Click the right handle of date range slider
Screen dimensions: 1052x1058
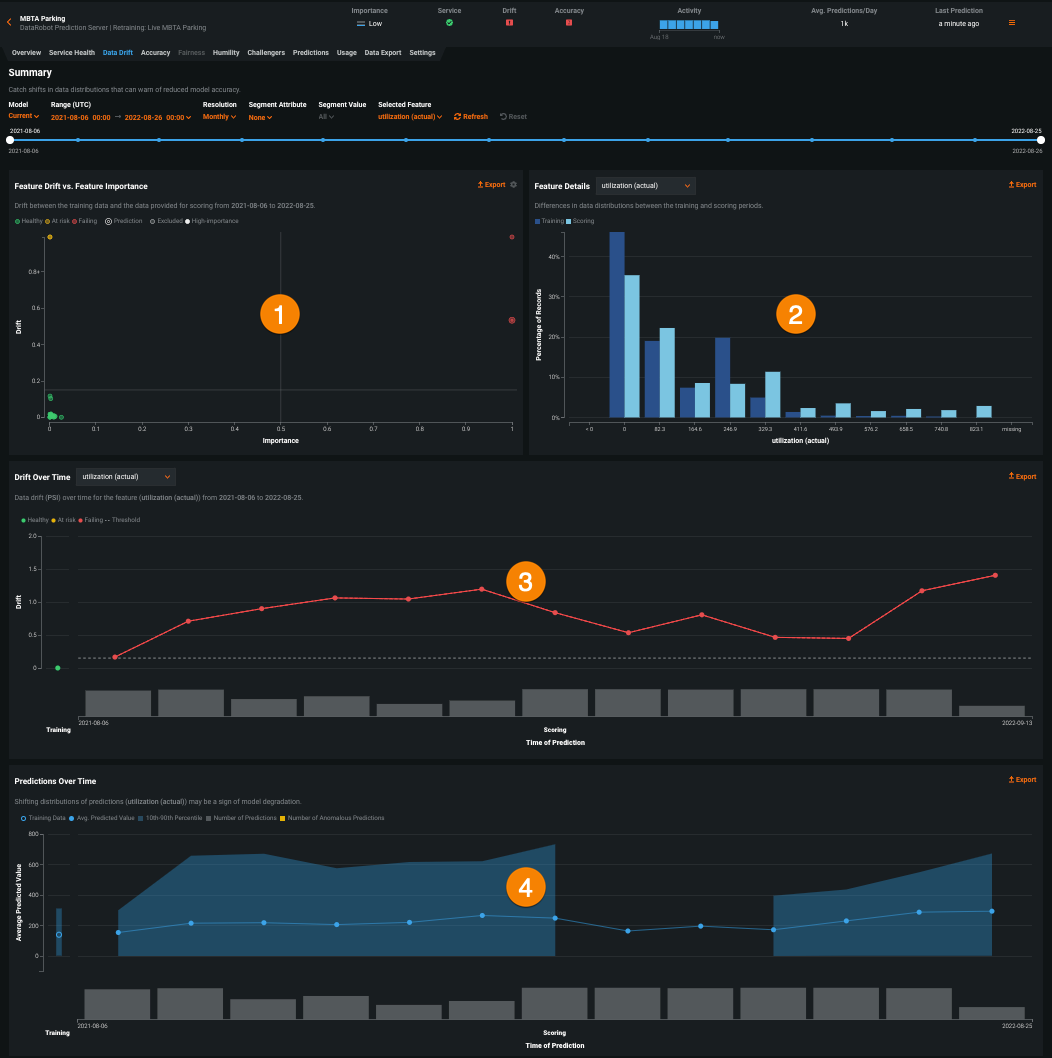tap(1041, 140)
